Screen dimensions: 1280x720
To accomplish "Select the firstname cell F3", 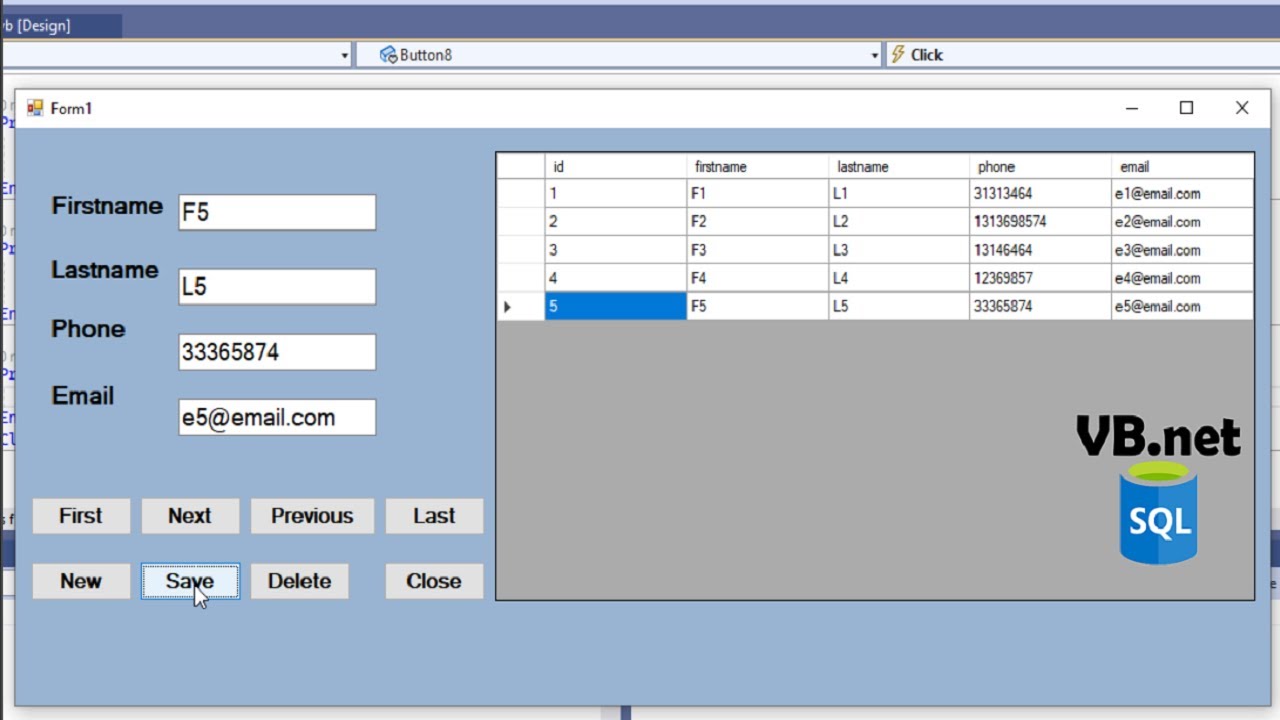I will coord(758,250).
